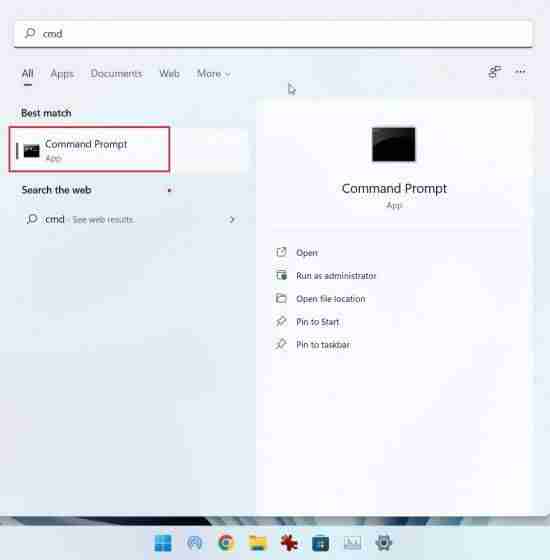Click the magnifier icon beside cmd web result
This screenshot has width=550, height=560.
32,219
